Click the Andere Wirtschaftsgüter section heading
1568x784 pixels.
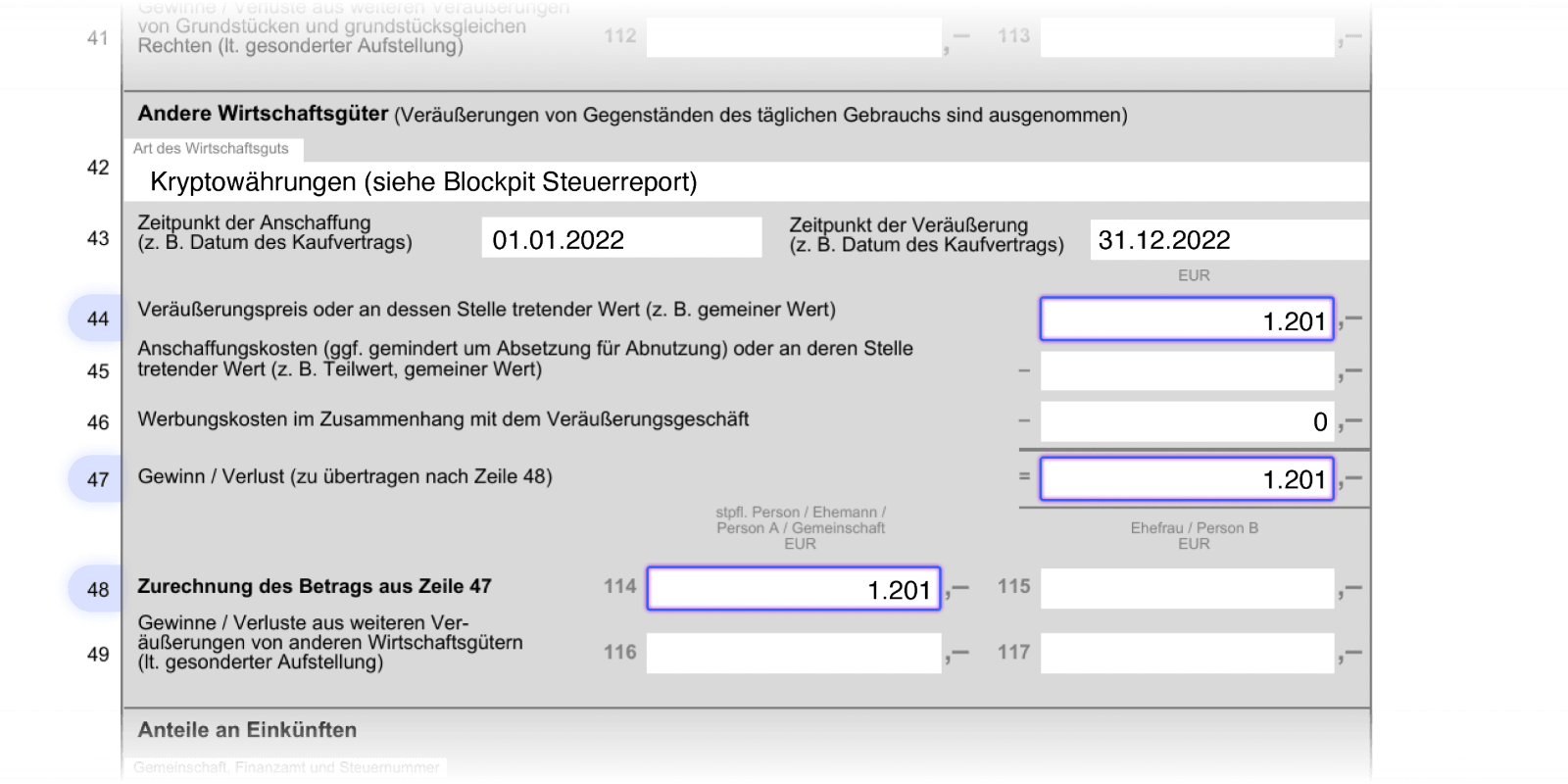[x=263, y=114]
